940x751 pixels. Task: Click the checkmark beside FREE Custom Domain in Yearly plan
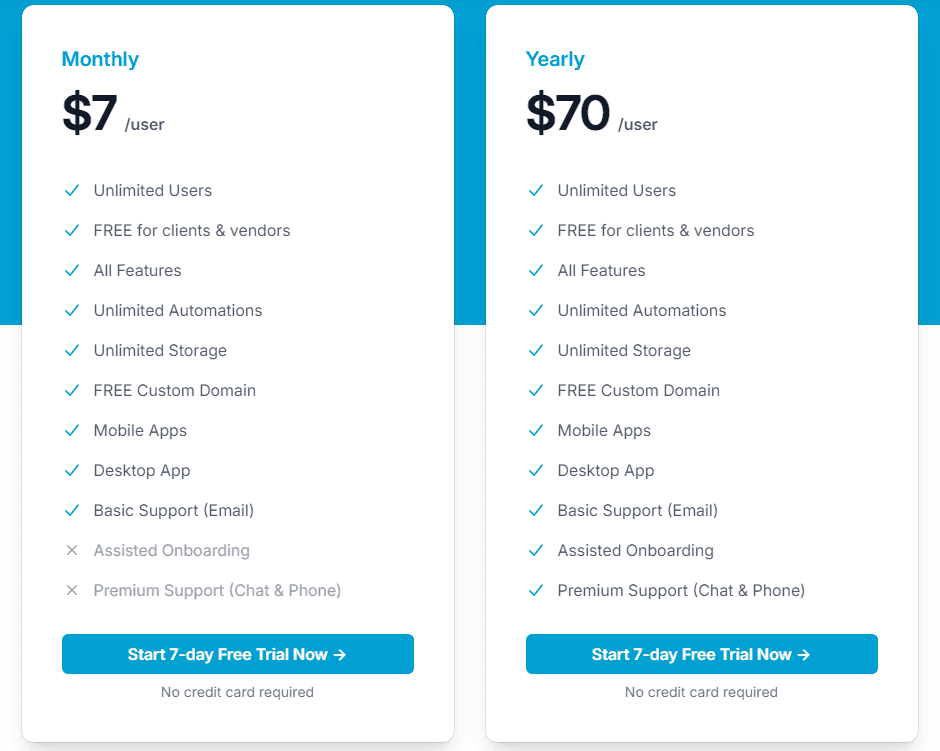(x=536, y=390)
